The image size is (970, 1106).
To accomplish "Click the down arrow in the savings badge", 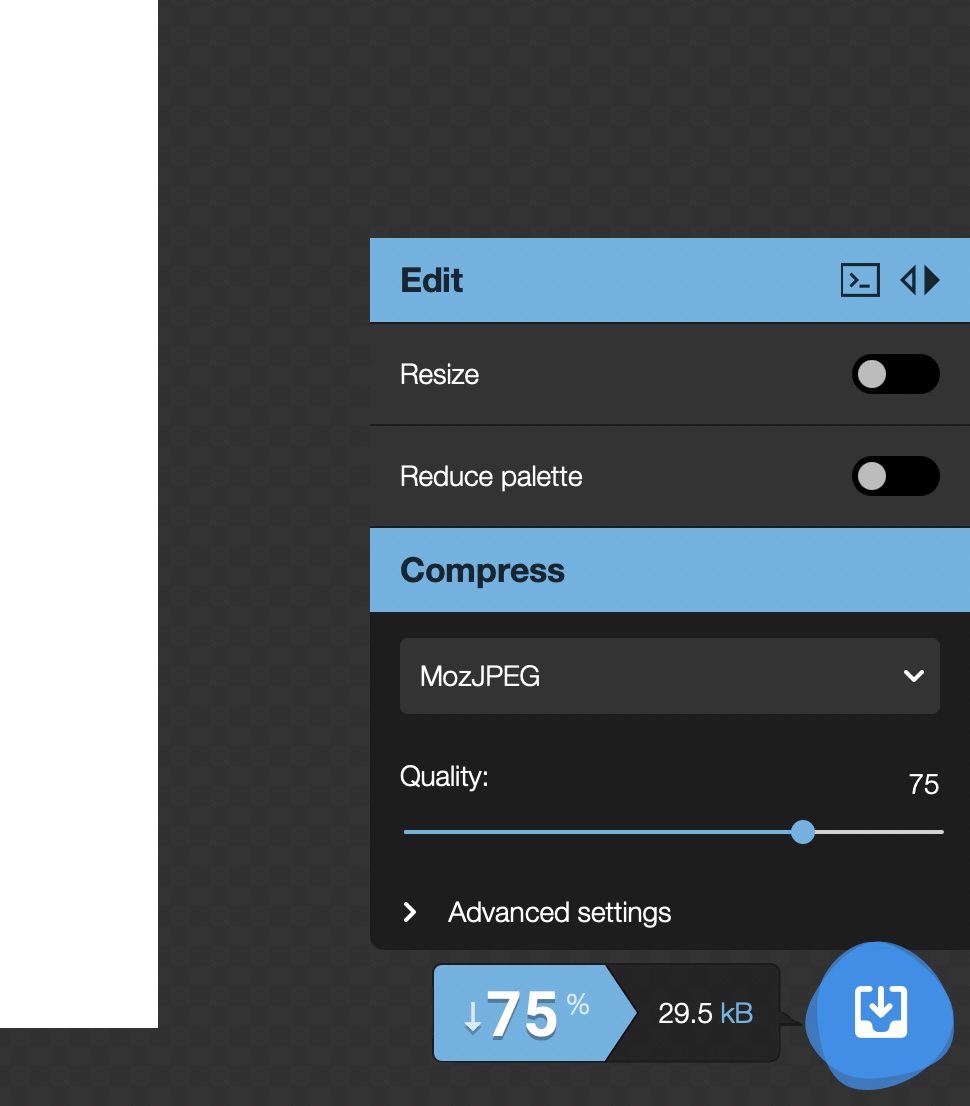I will 472,1016.
